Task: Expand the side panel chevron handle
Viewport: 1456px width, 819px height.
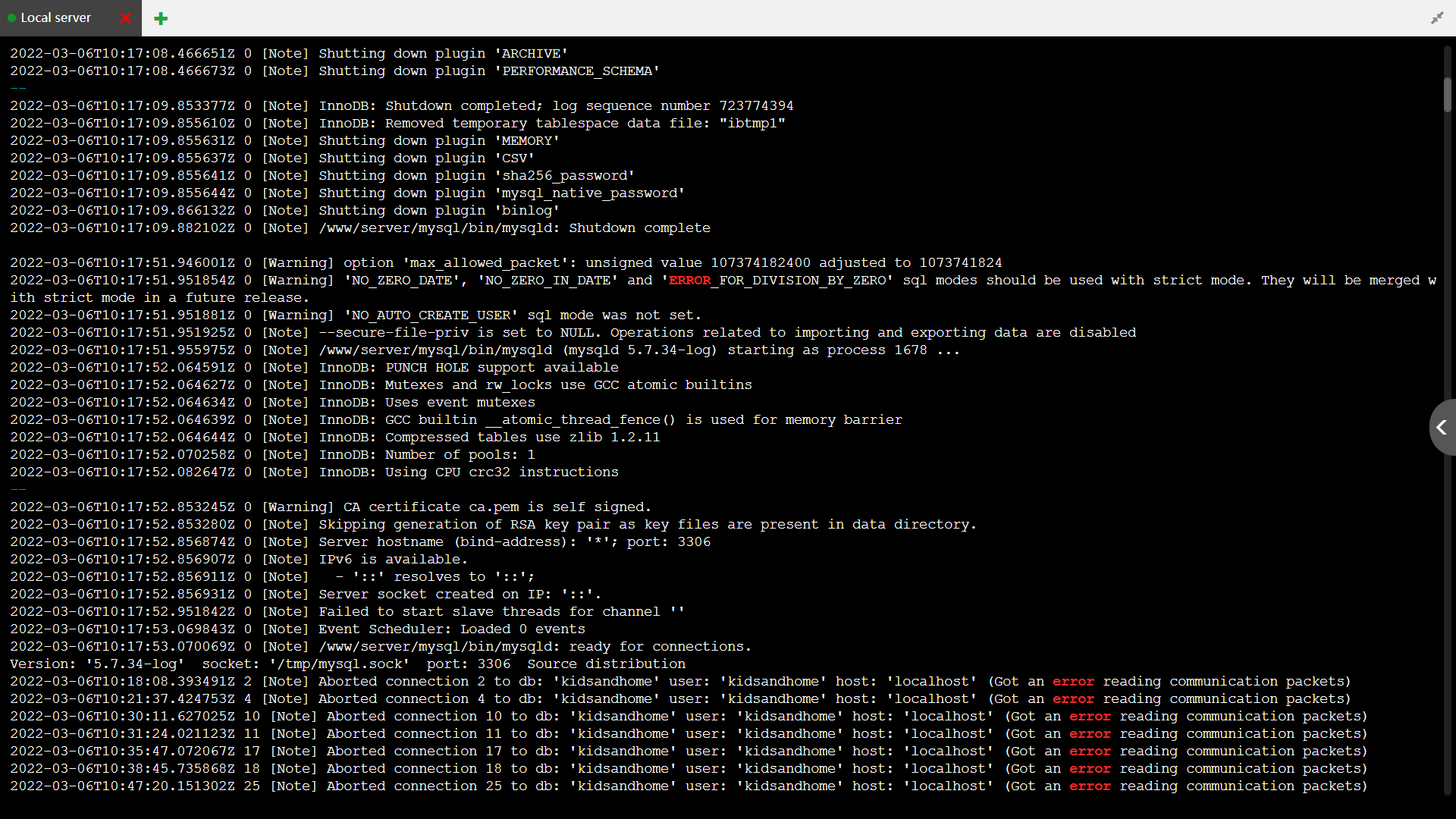Action: point(1442,428)
